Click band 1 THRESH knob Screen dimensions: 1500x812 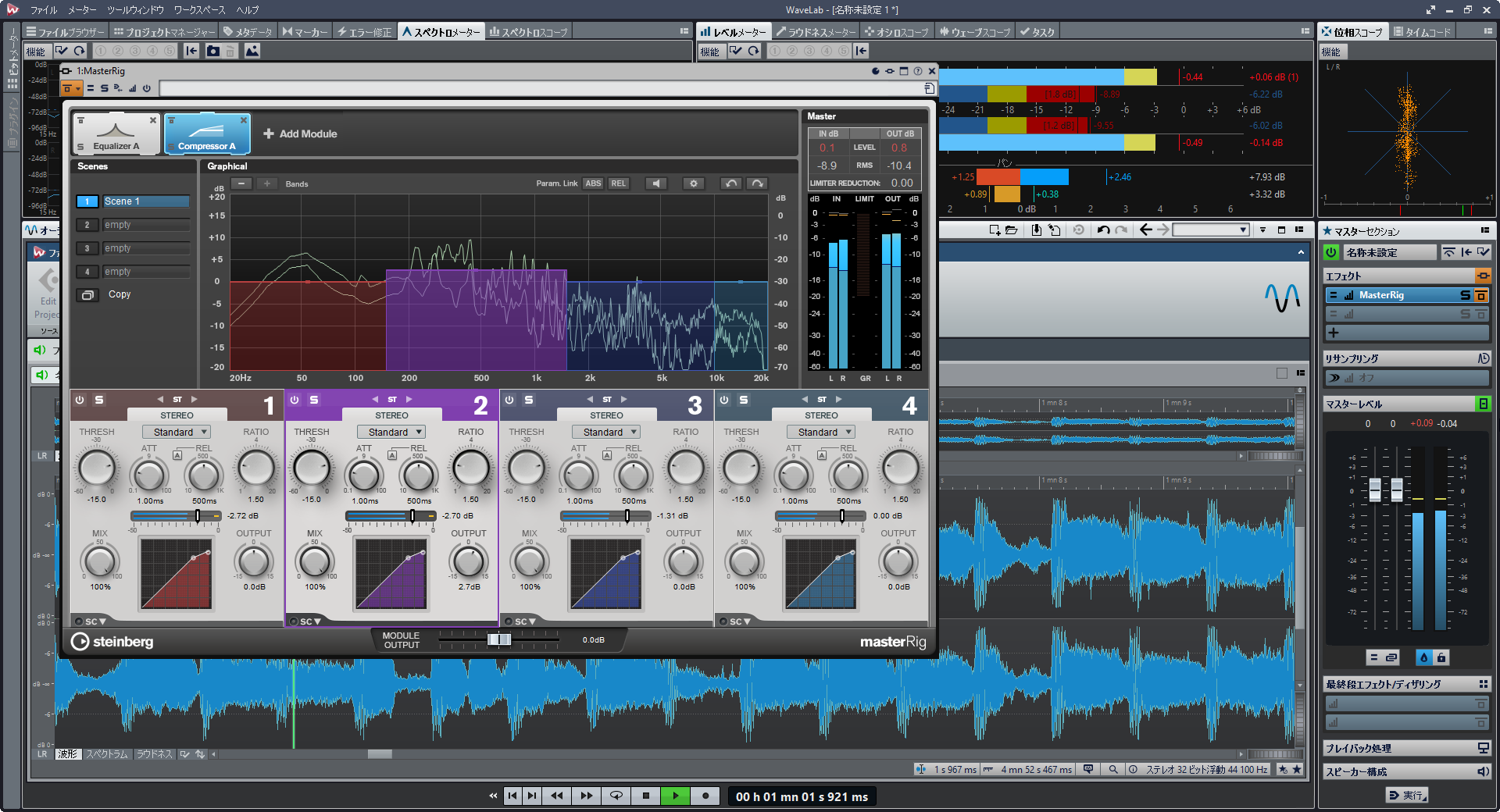(97, 468)
